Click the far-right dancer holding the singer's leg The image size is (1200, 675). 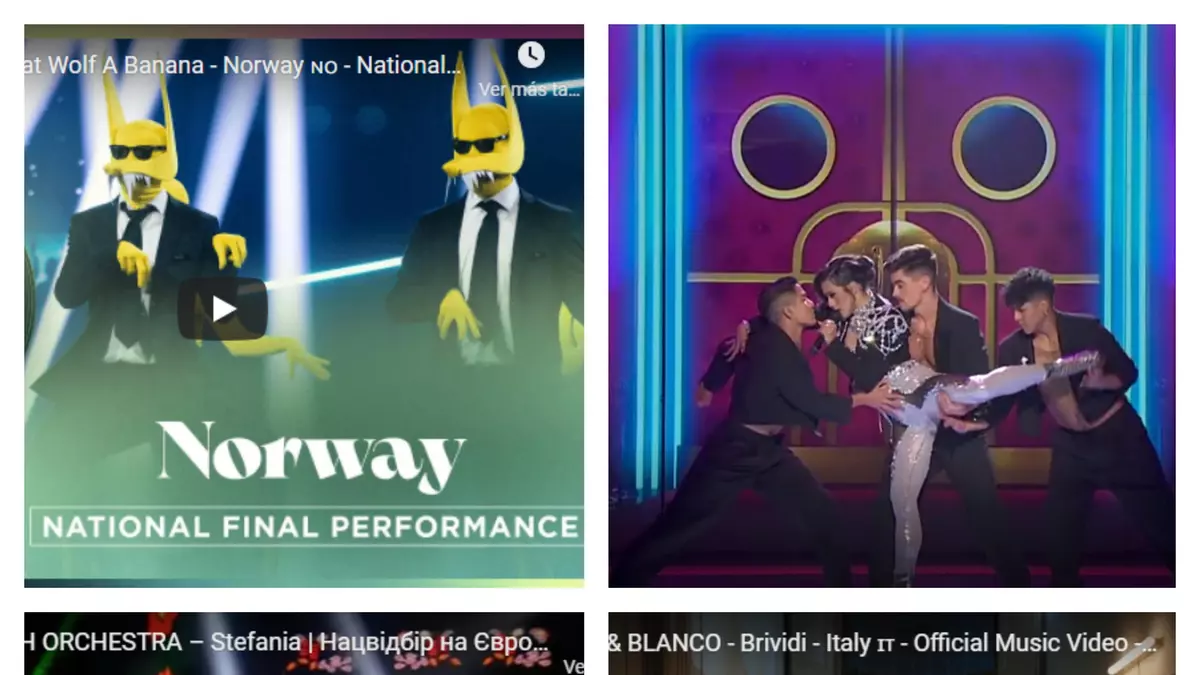coord(1075,420)
